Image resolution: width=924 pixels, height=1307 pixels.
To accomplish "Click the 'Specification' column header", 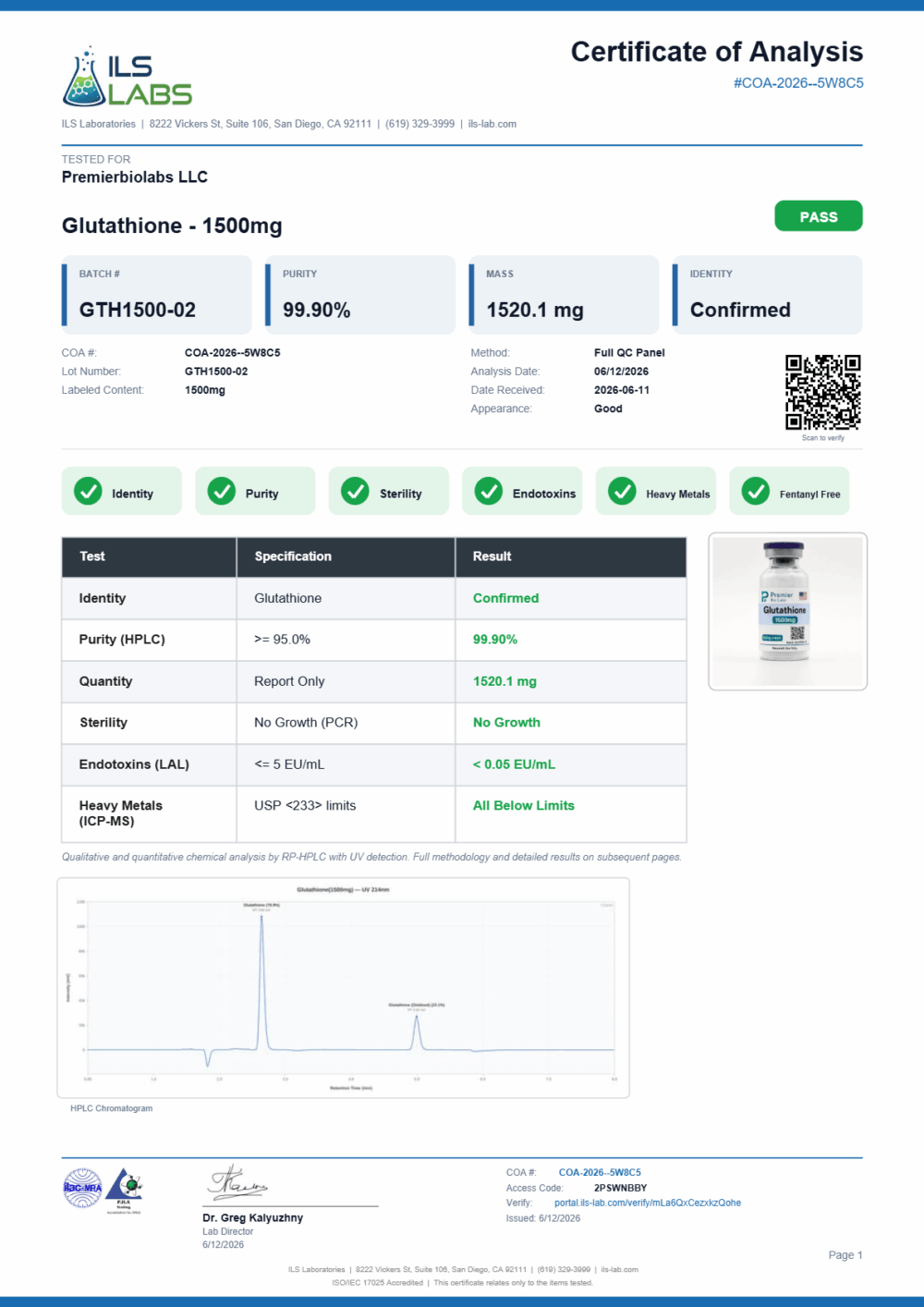I will click(293, 556).
